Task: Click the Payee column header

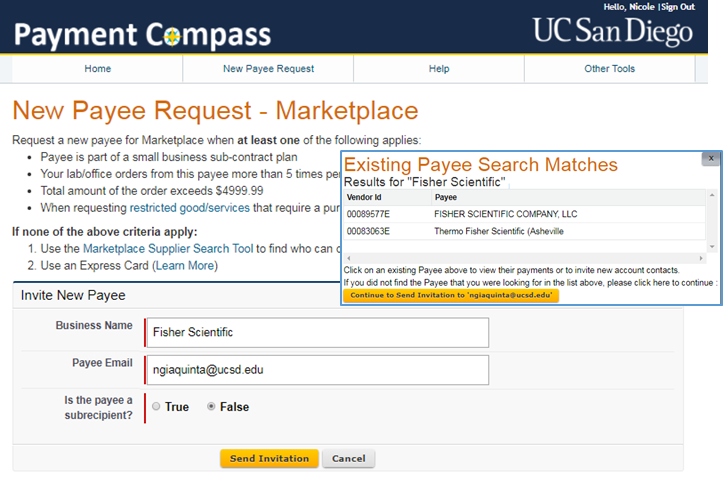Action: [445, 197]
